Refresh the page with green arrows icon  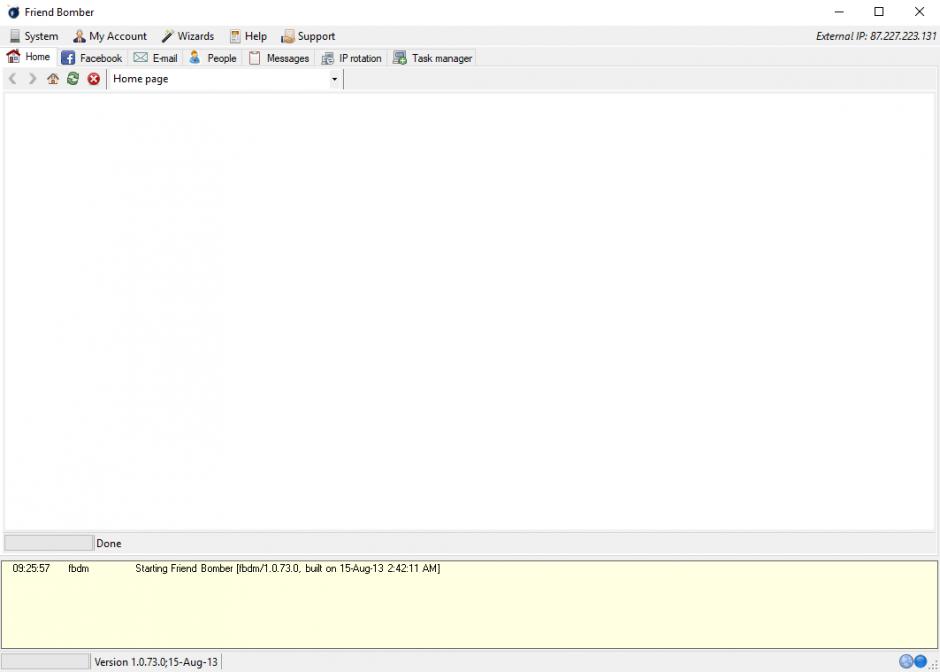pyautogui.click(x=73, y=79)
